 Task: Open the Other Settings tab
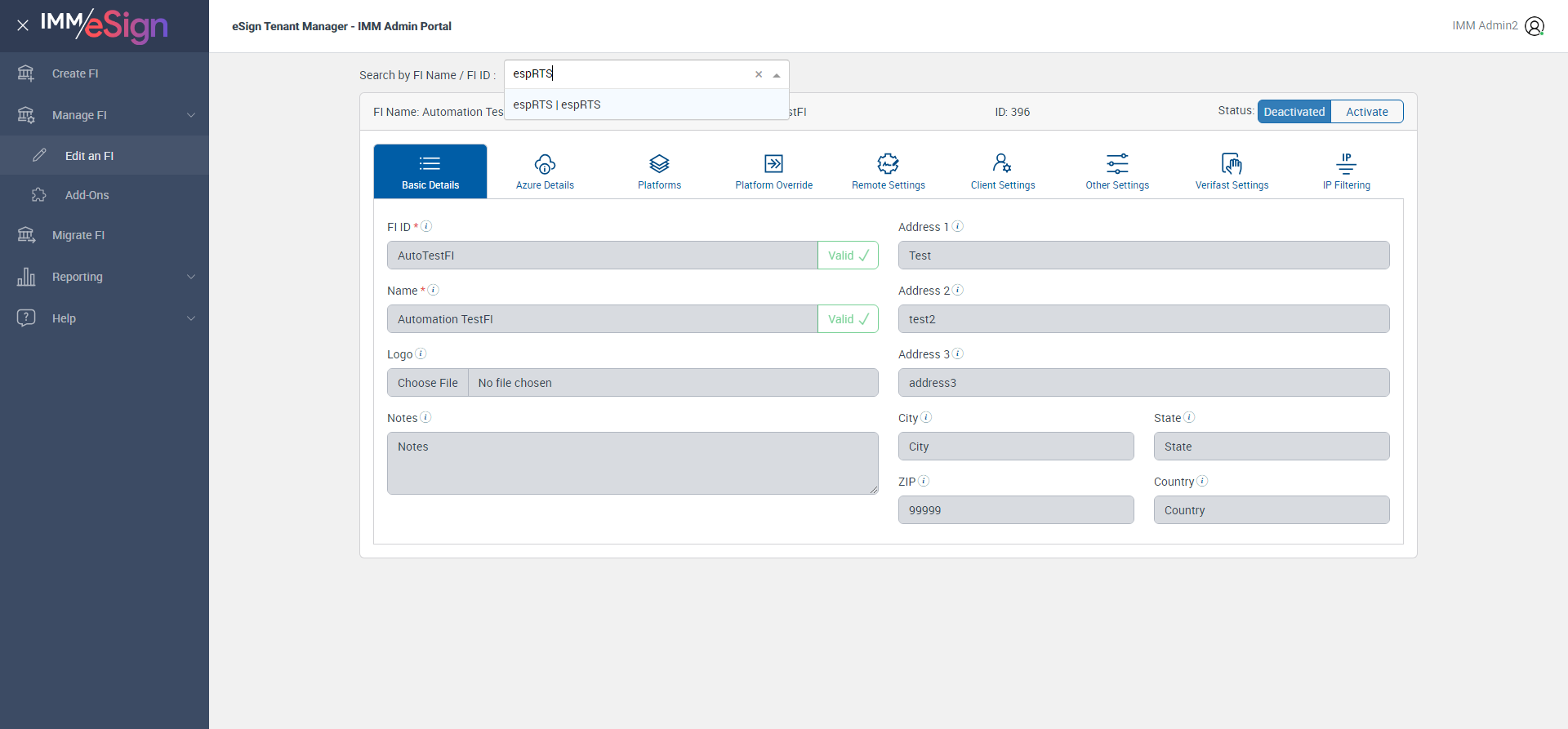click(x=1117, y=171)
